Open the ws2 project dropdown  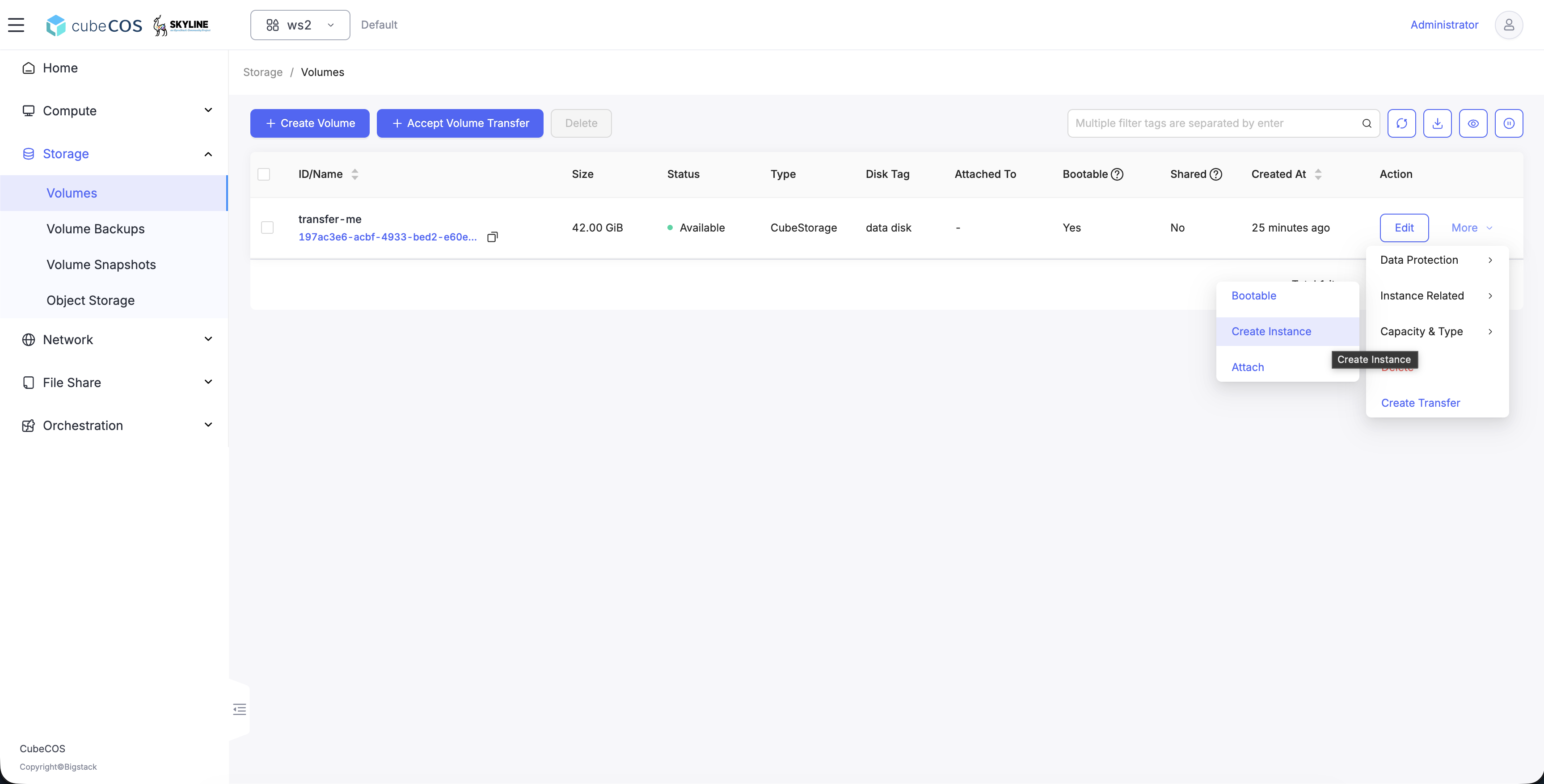click(x=300, y=25)
